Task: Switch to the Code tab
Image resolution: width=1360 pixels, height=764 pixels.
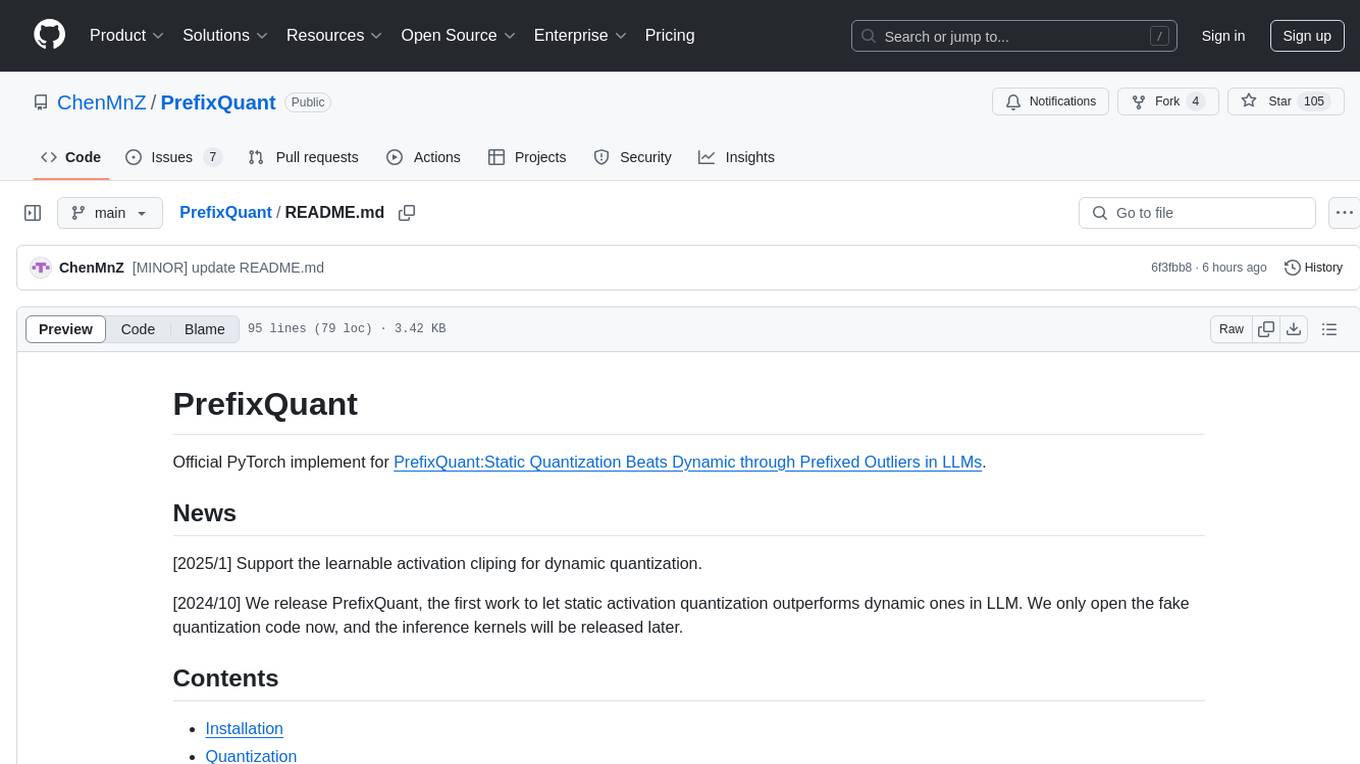Action: tap(71, 157)
